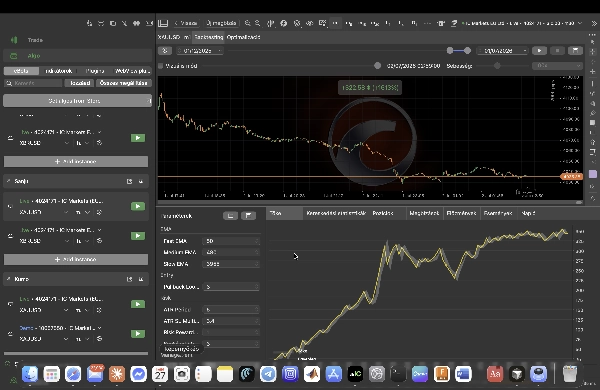Open the Előzmények results tab
Image resolution: width=600 pixels, height=390 pixels.
click(x=462, y=214)
